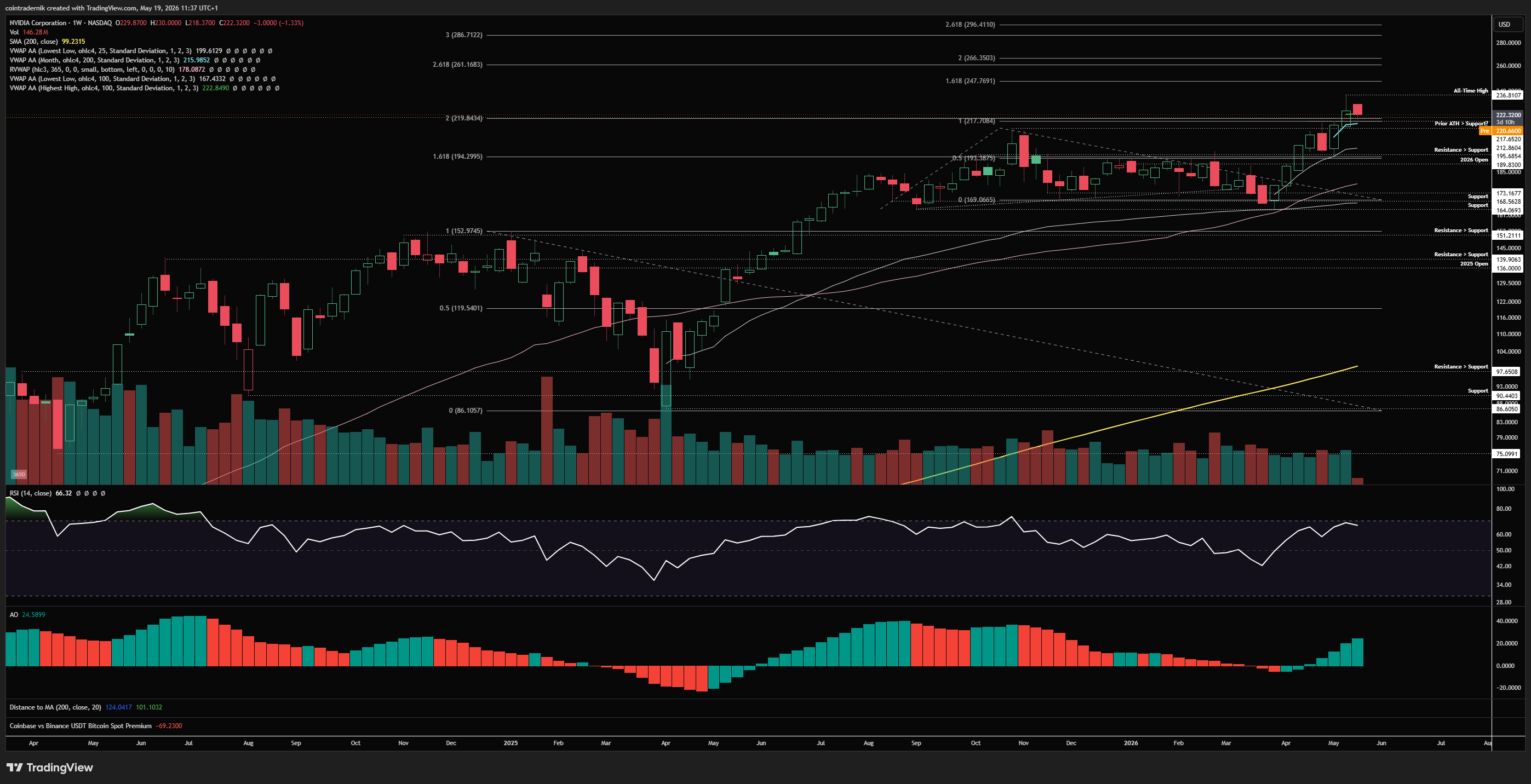Click the All-Time High annotation label

point(1470,91)
